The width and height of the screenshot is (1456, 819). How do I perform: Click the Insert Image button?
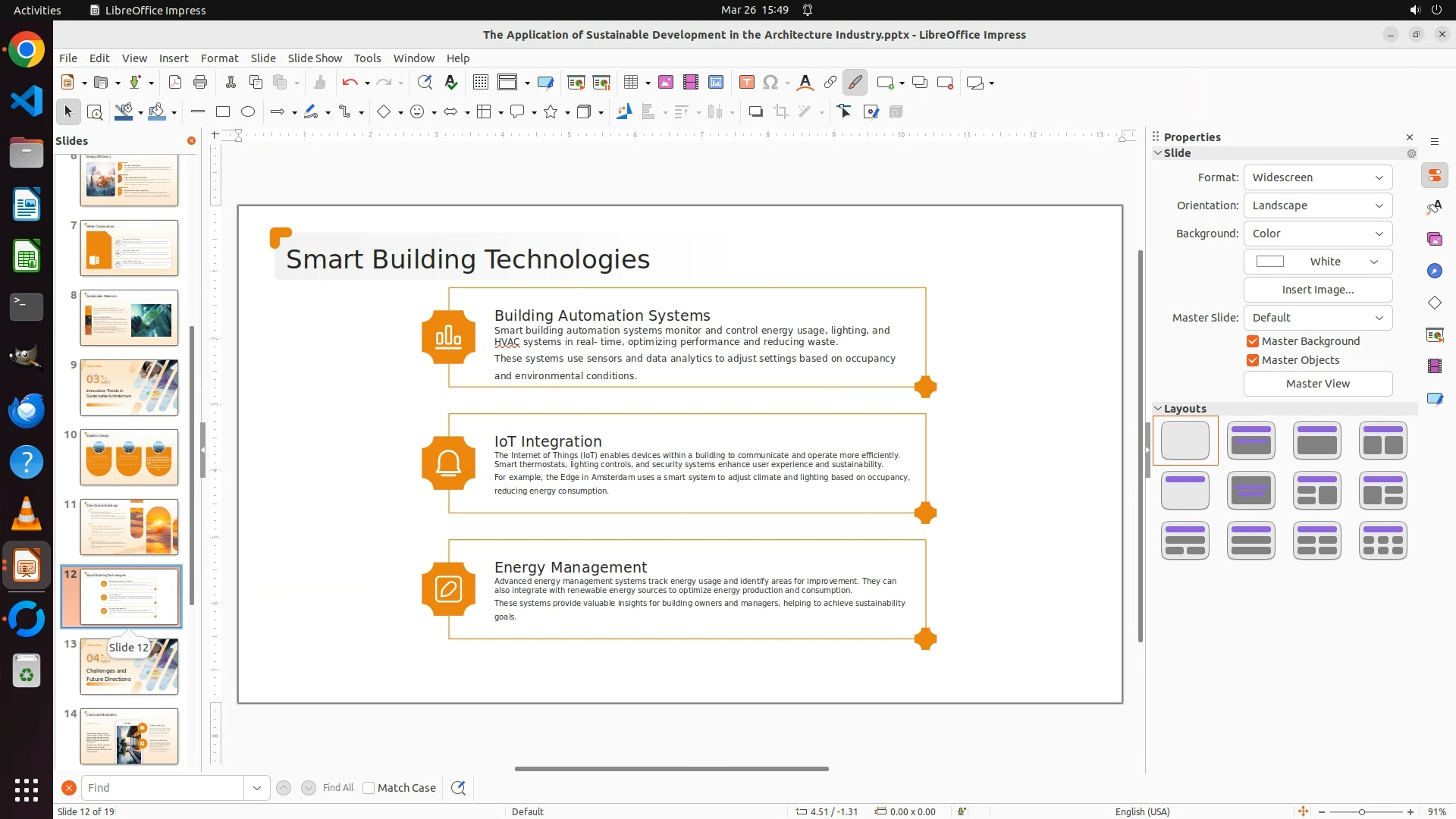pyautogui.click(x=1317, y=290)
